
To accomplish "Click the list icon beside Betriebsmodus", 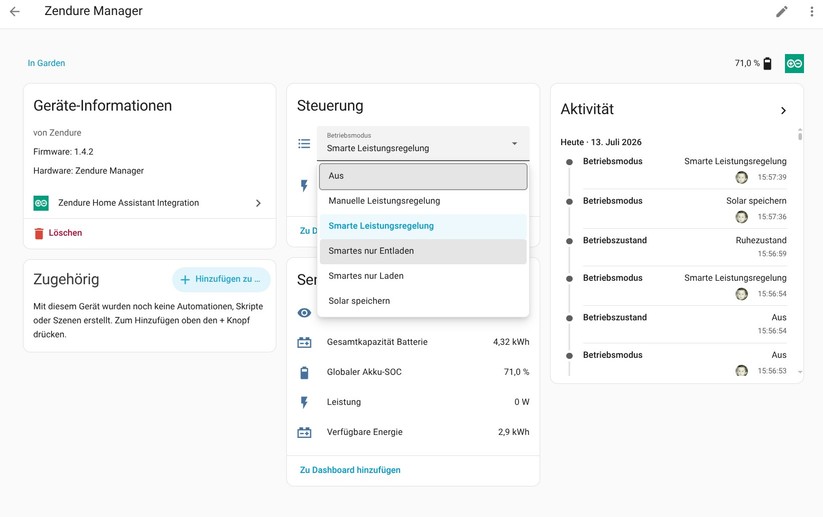I will pyautogui.click(x=304, y=143).
